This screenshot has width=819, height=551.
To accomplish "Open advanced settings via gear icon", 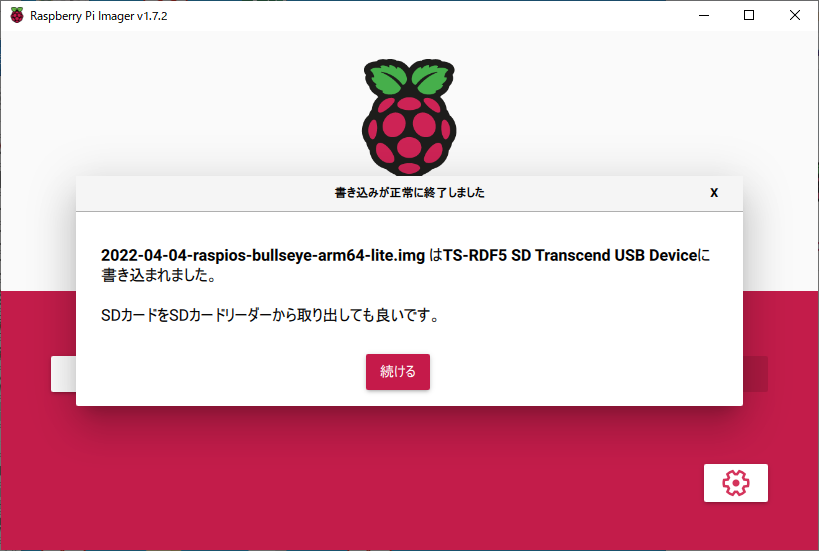I will (x=735, y=483).
